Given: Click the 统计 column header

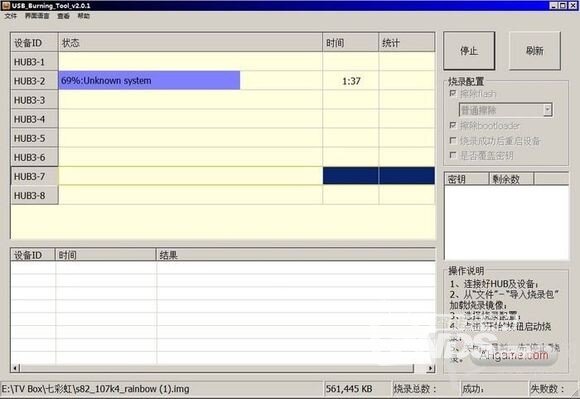Looking at the screenshot, I should [x=407, y=43].
